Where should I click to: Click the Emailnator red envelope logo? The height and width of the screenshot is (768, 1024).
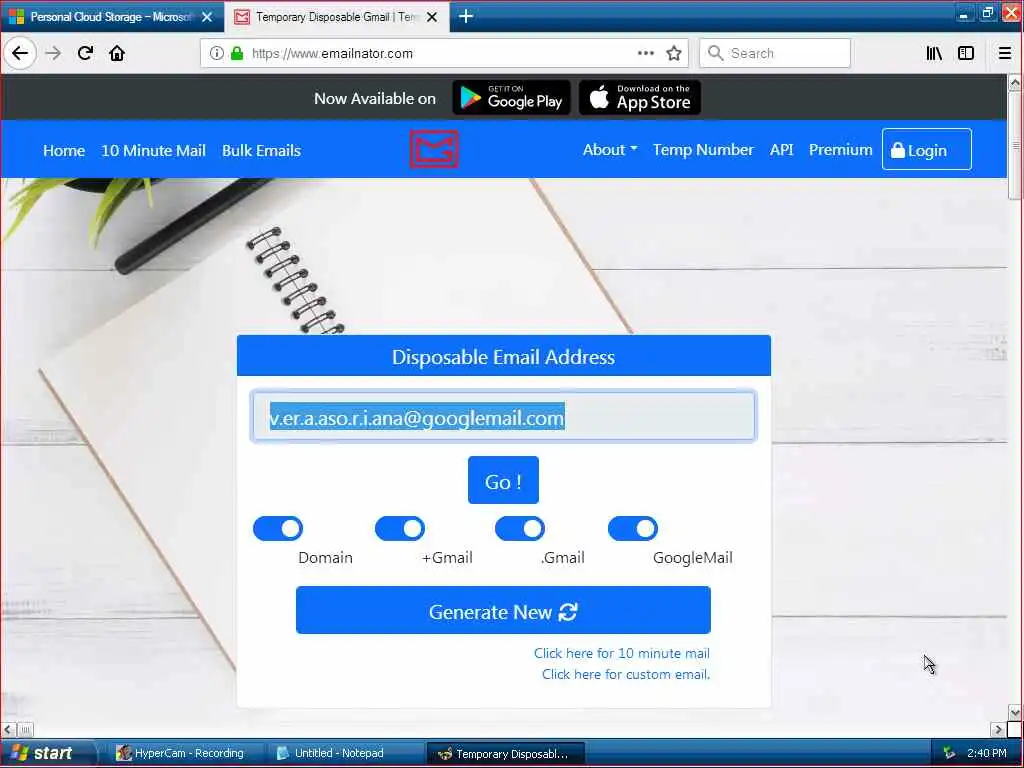pos(434,150)
